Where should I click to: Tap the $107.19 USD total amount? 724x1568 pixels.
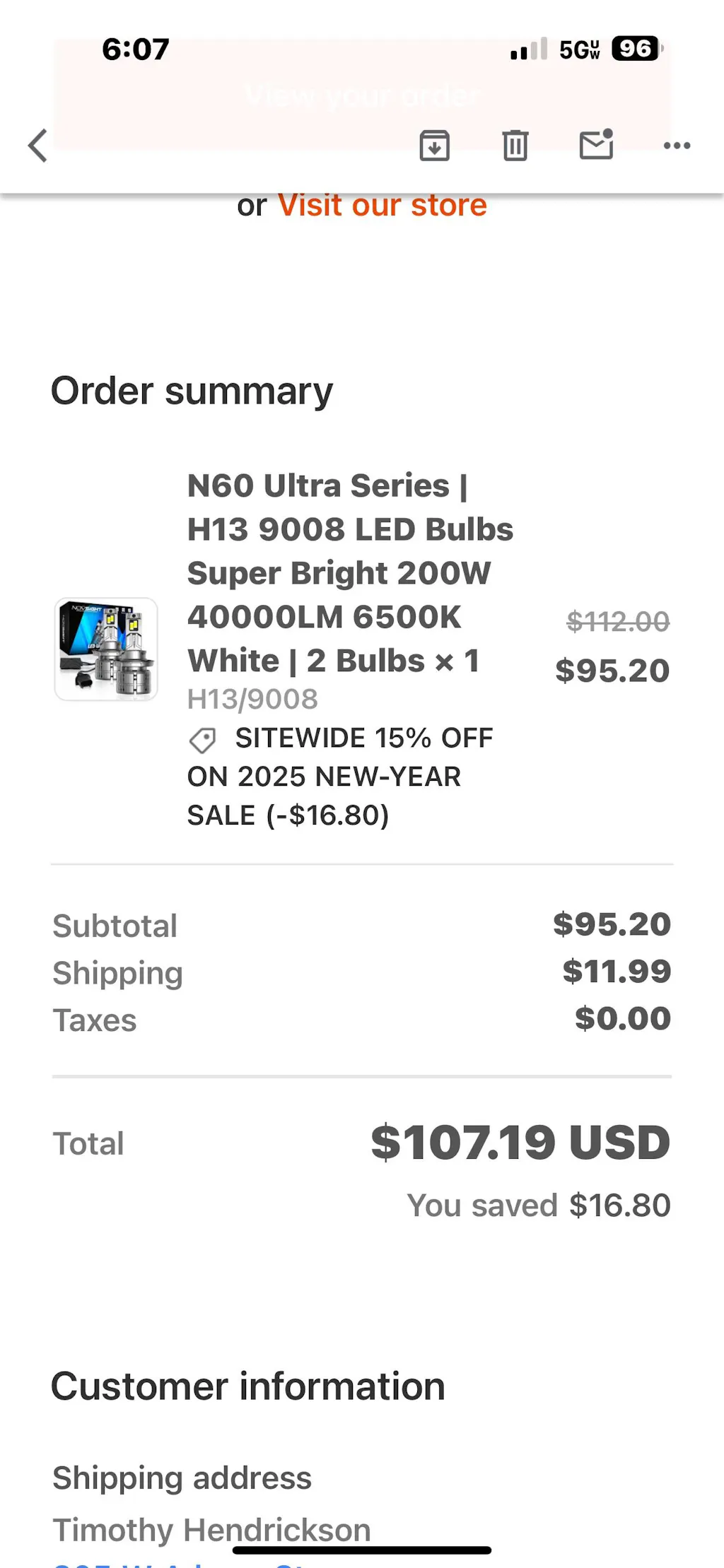520,1143
